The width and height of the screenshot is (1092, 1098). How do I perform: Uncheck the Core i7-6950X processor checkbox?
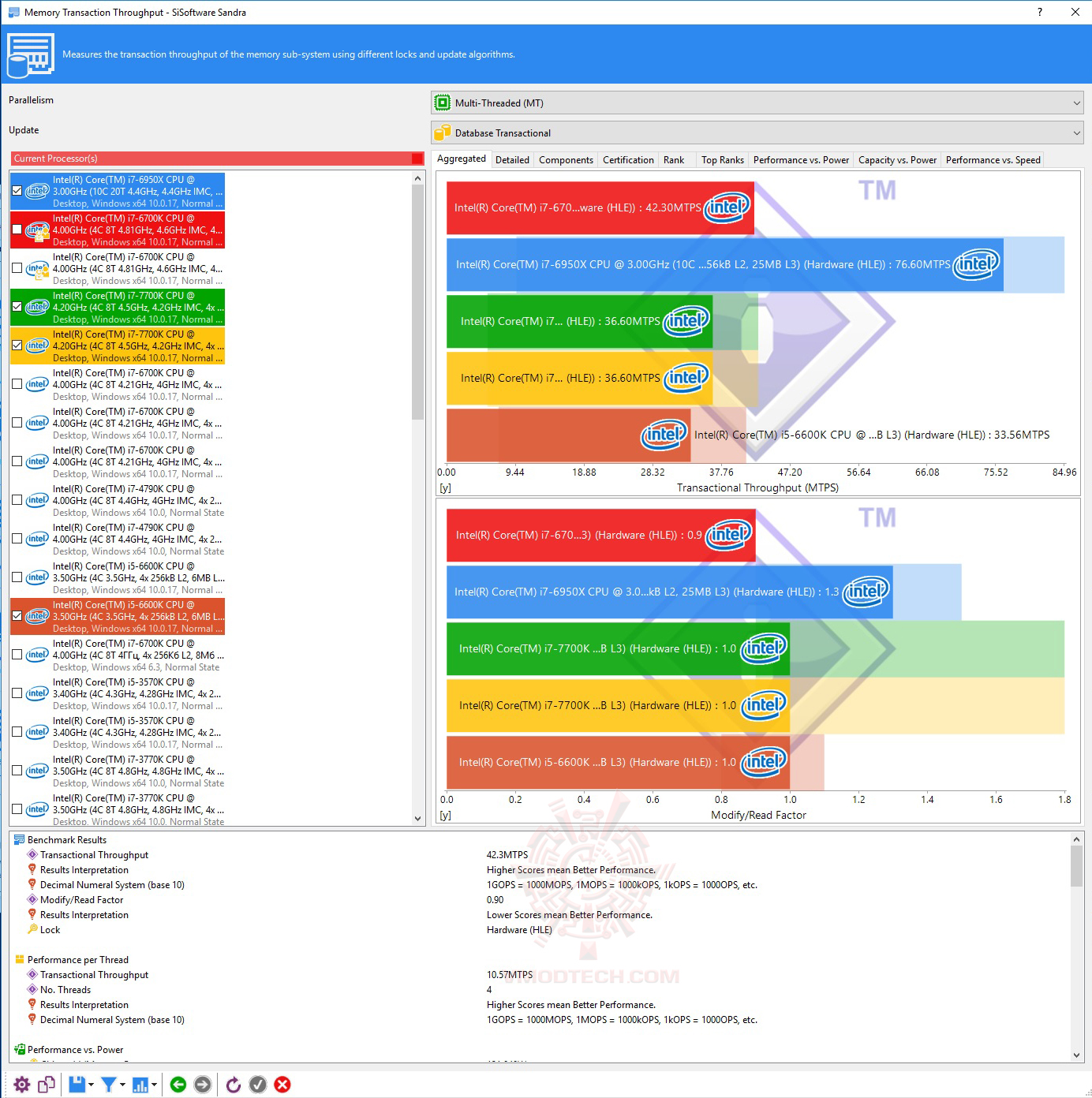[17, 191]
